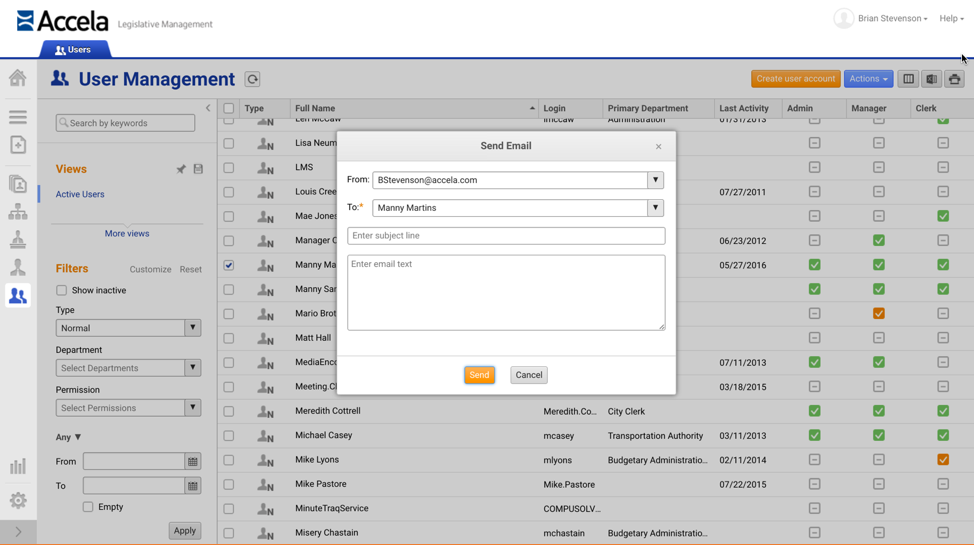Screen dimensions: 974x545
Task: Click the Customize filters link
Action: click(150, 270)
